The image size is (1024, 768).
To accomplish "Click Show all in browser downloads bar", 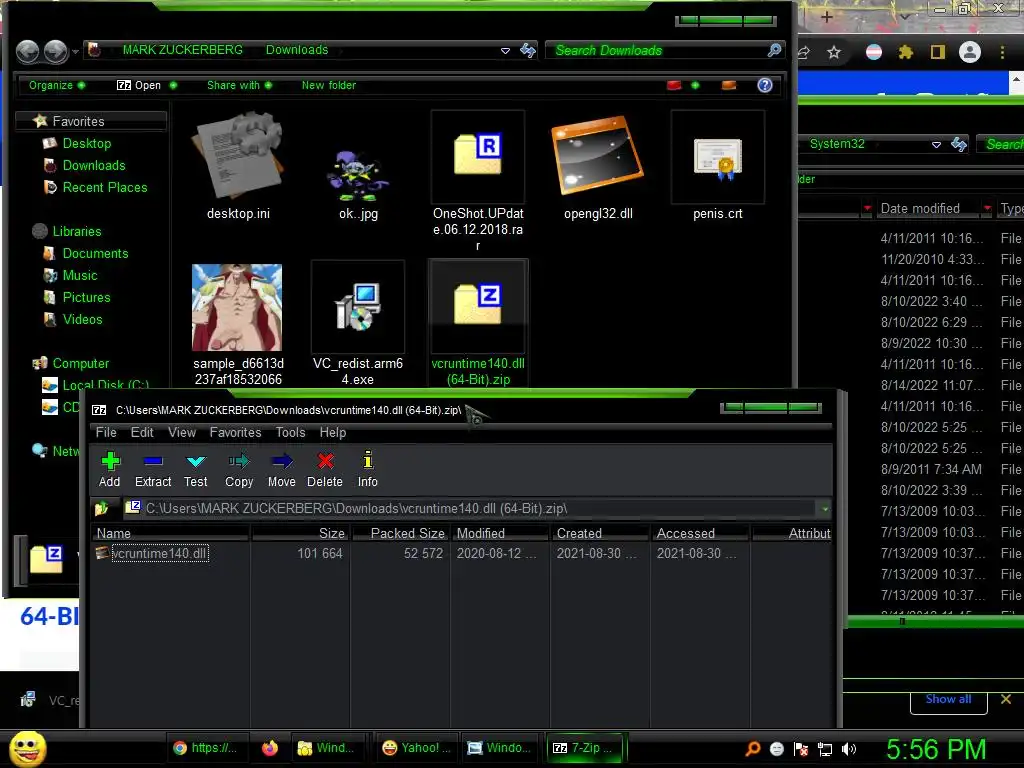I will (x=948, y=699).
